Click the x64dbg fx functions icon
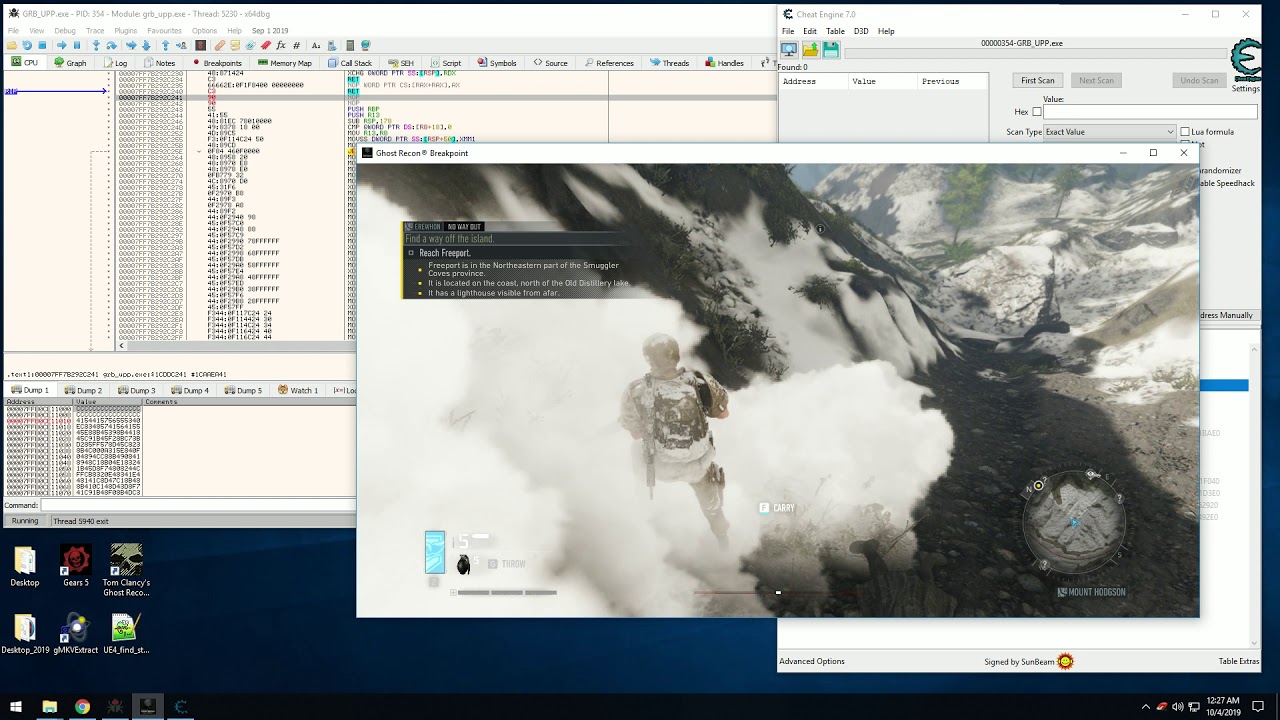The height and width of the screenshot is (720, 1280). [281, 45]
